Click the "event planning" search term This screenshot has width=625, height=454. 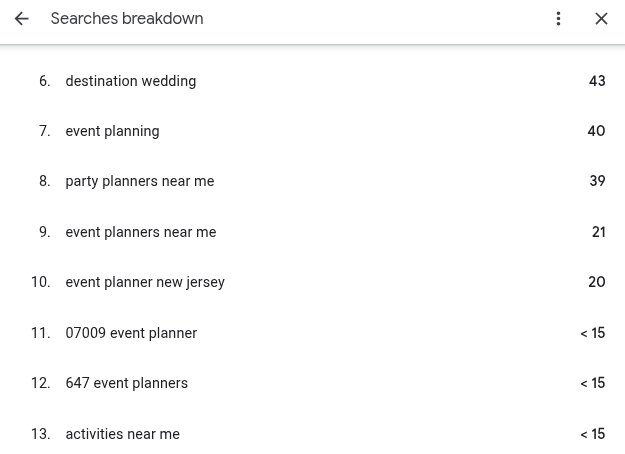point(112,131)
